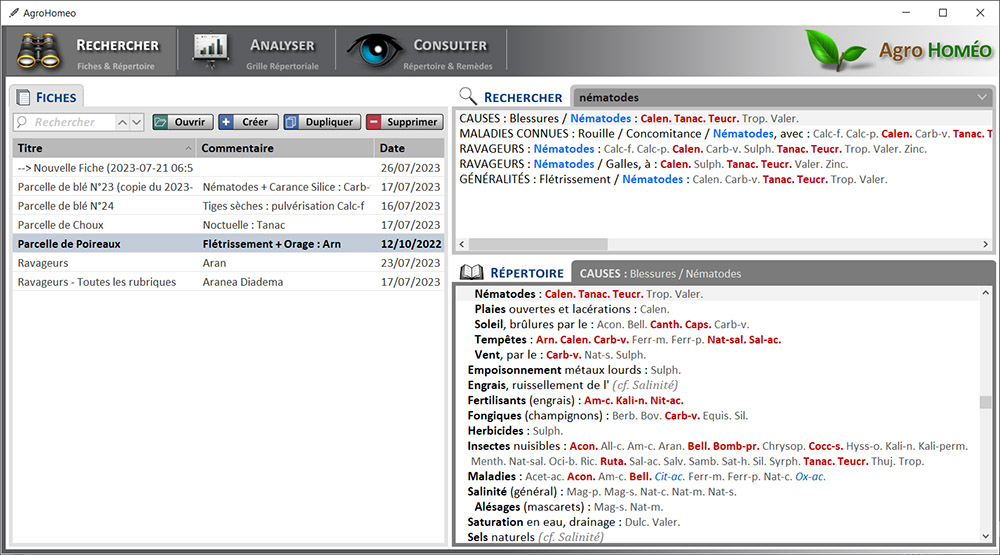Select the Parcelle de Poireaux row

[228, 244]
